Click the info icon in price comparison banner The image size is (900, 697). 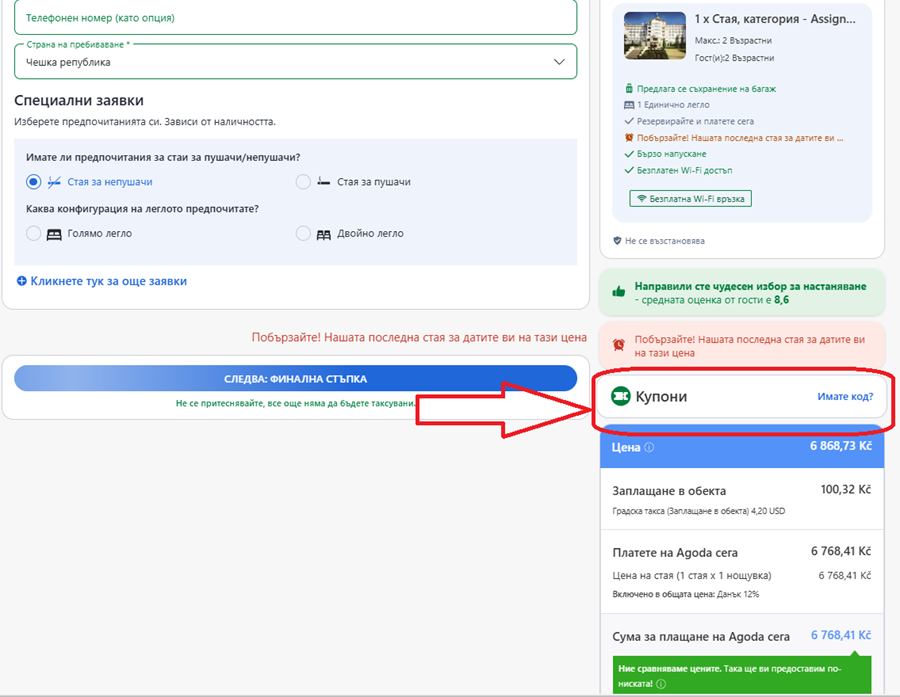[661, 684]
